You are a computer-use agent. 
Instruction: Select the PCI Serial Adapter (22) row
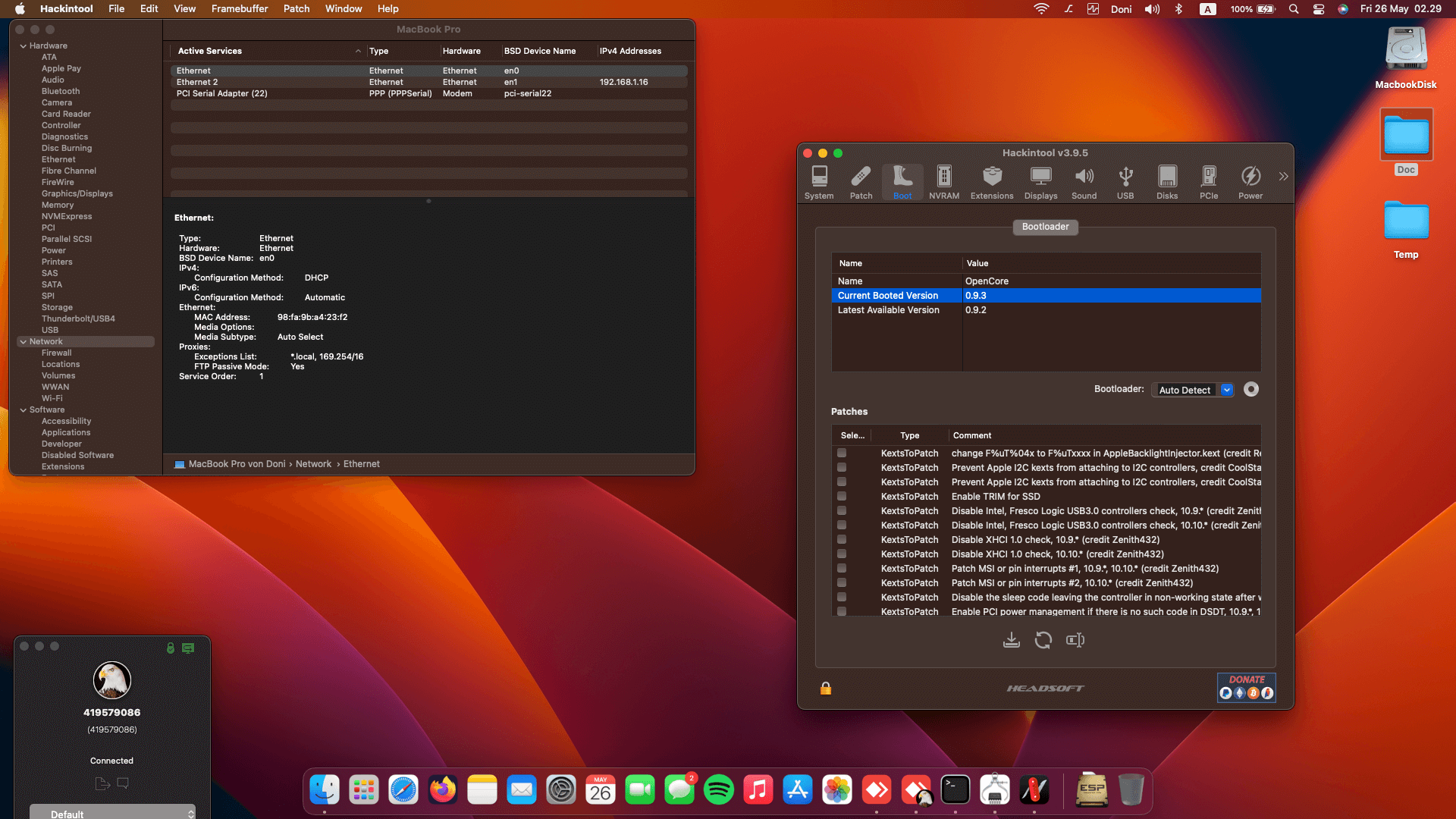pos(429,93)
